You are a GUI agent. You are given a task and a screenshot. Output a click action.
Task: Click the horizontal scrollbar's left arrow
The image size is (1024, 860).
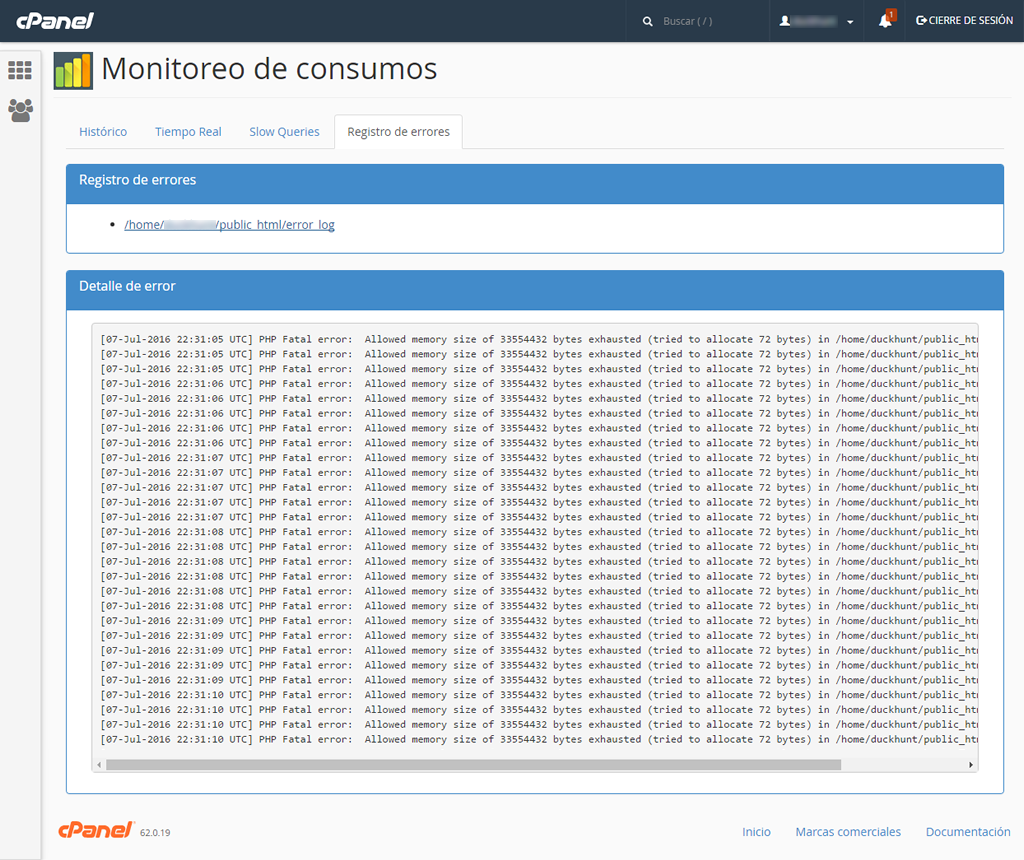point(99,765)
